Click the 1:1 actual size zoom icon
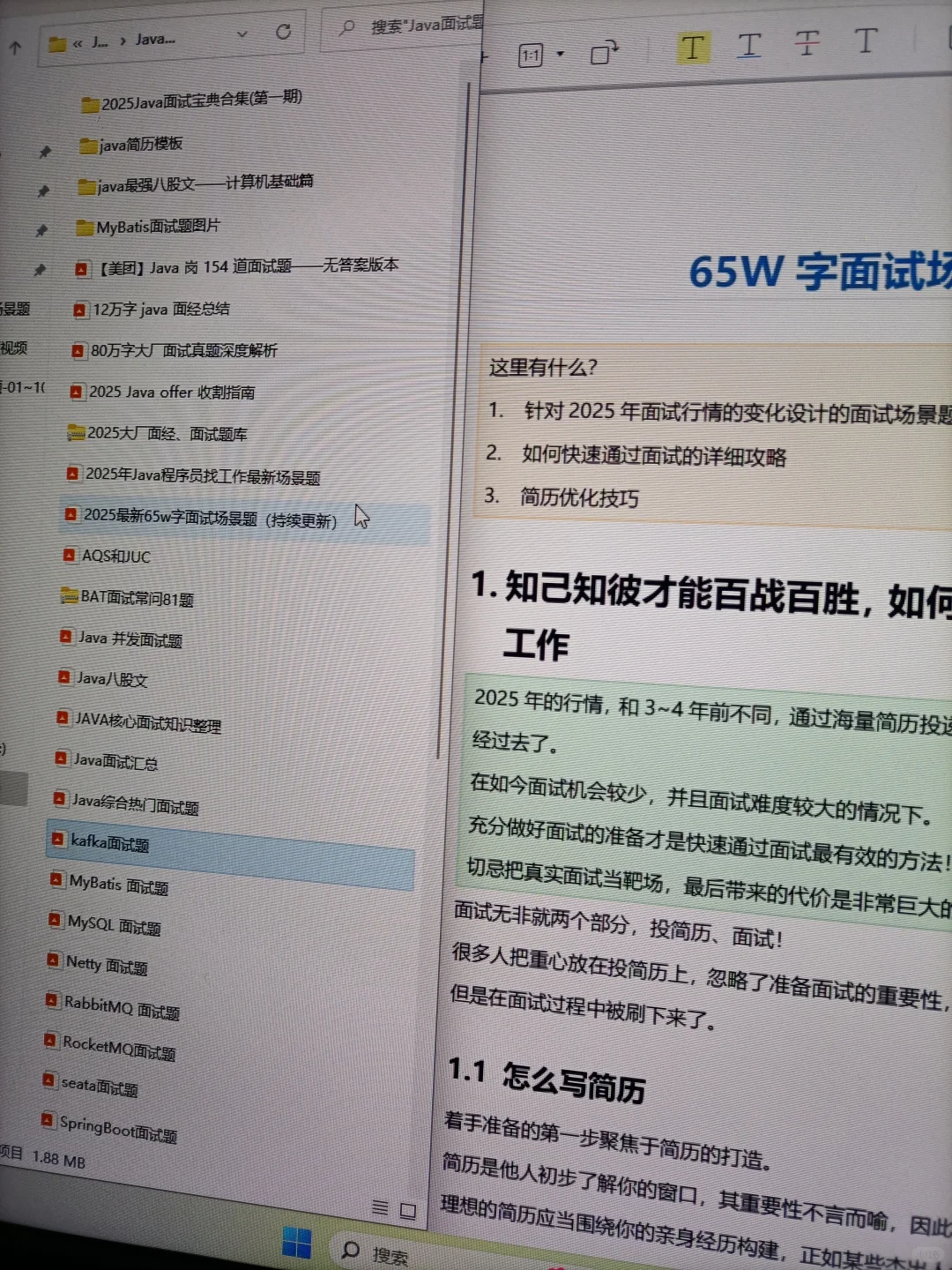This screenshot has width=952, height=1270. (x=530, y=55)
